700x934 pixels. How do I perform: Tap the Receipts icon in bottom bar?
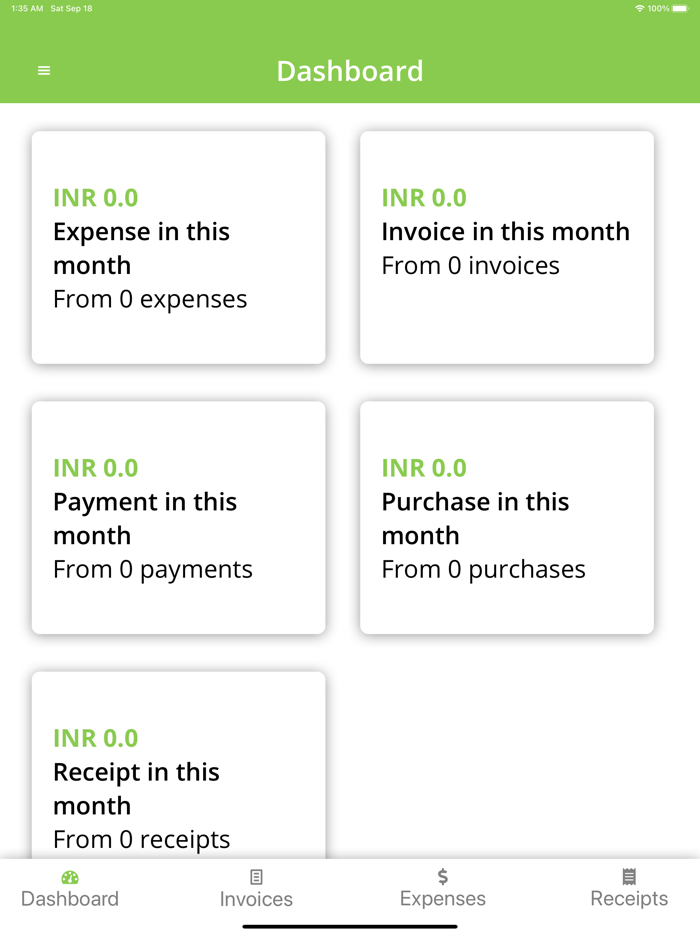point(629,877)
